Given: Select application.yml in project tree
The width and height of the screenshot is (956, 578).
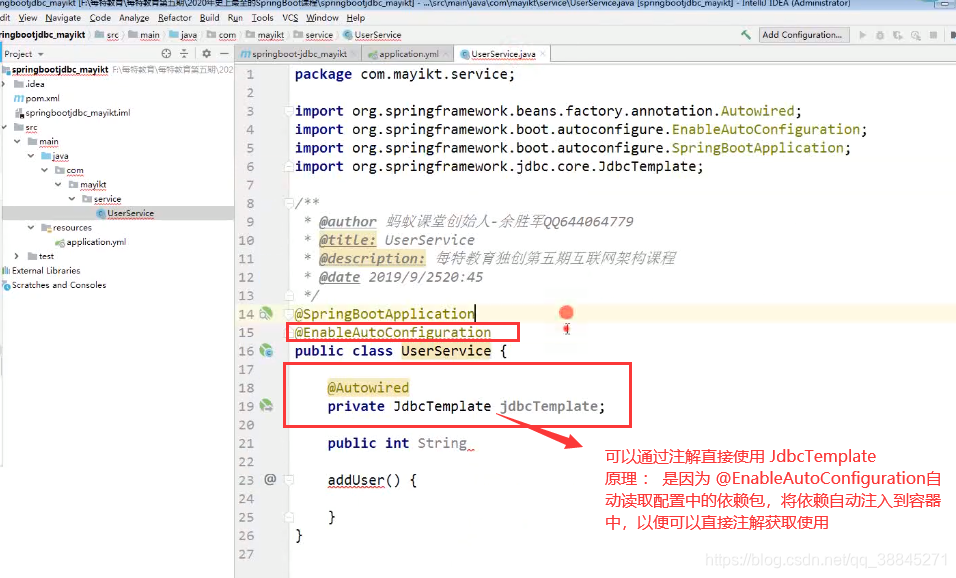Looking at the screenshot, I should coord(96,242).
